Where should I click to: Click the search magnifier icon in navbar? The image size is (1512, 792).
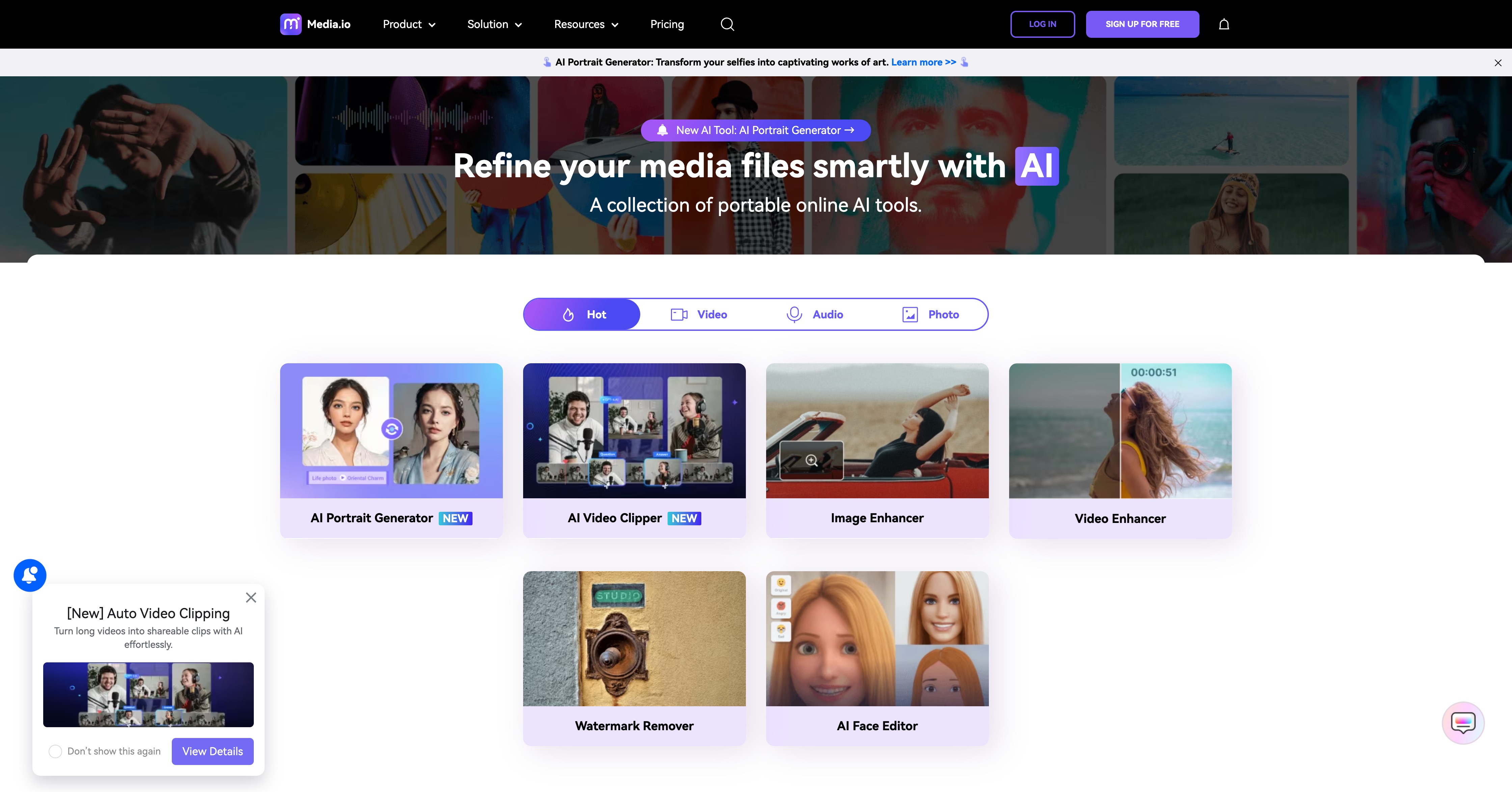pos(727,24)
